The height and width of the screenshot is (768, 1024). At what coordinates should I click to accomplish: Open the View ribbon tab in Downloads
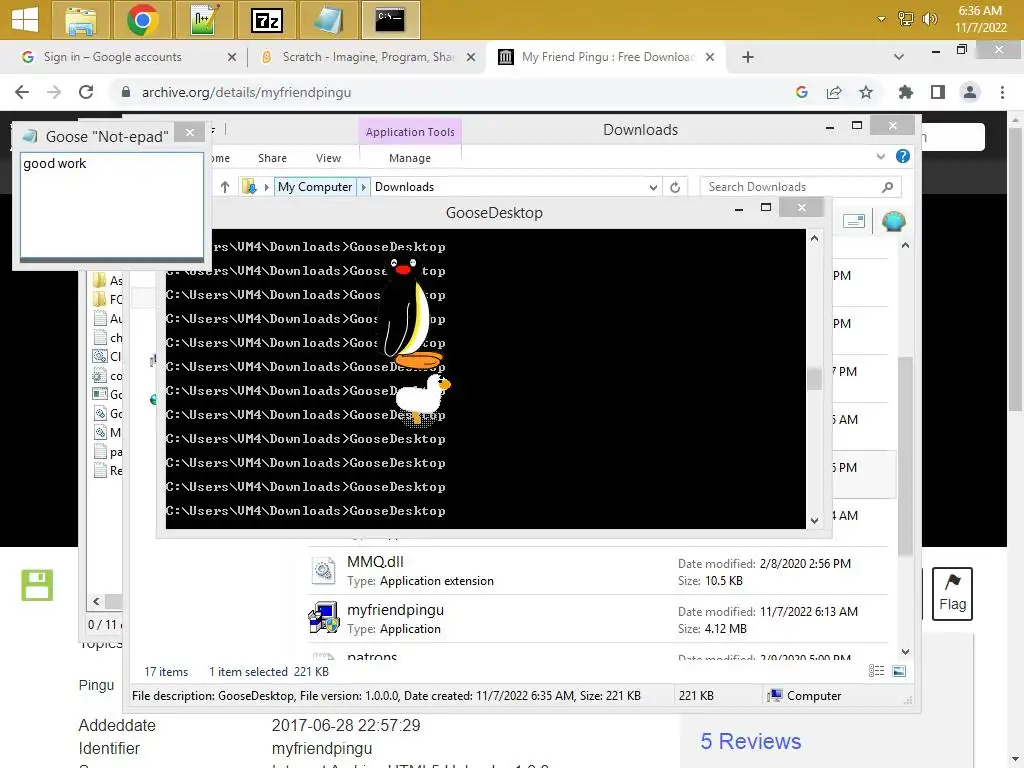[328, 158]
